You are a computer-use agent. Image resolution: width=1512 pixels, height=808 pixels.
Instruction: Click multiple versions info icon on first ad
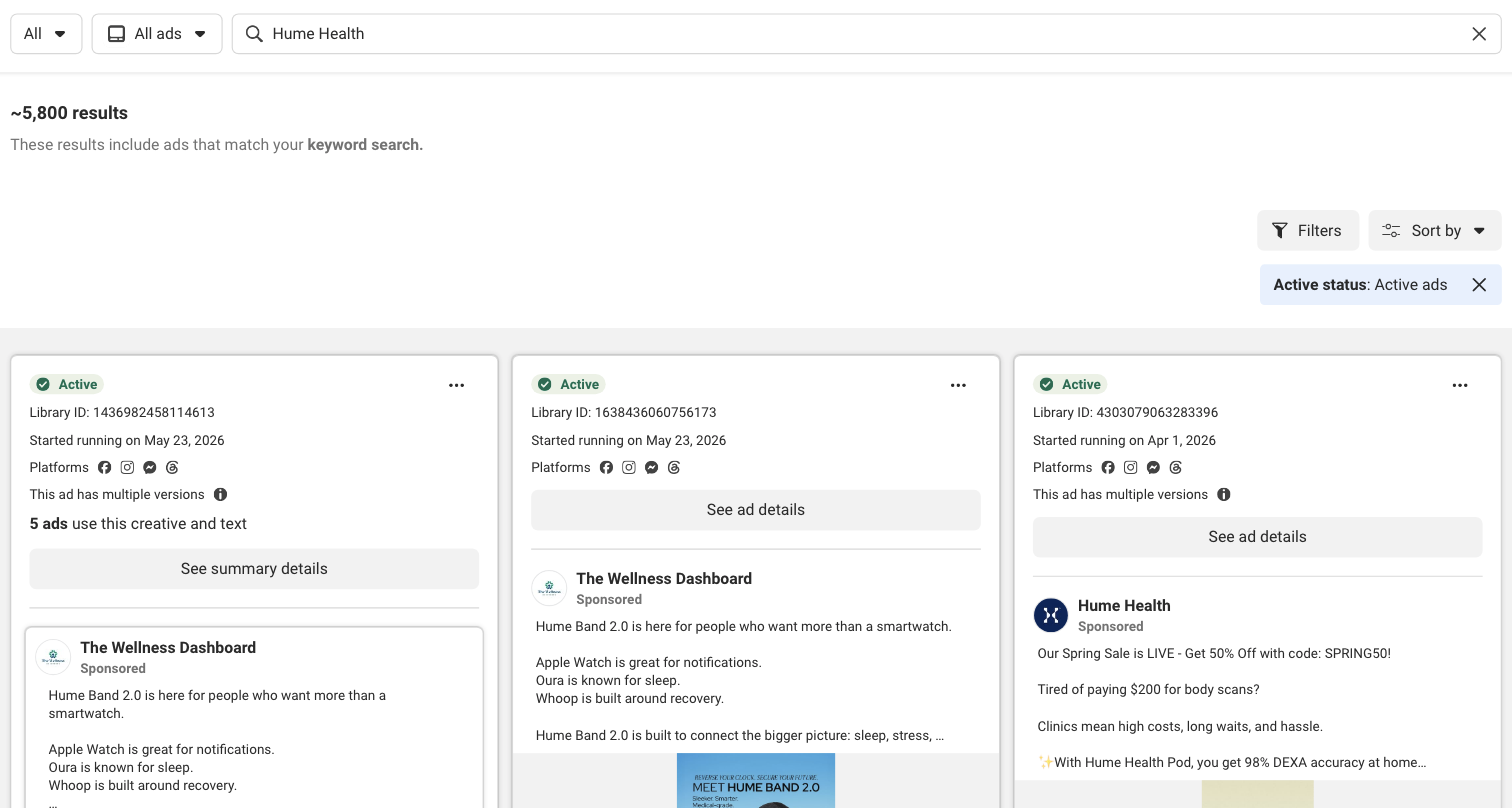[220, 494]
